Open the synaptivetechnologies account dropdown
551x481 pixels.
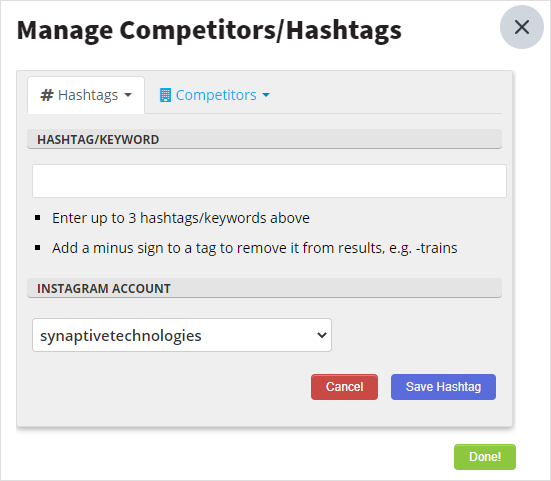pos(182,335)
